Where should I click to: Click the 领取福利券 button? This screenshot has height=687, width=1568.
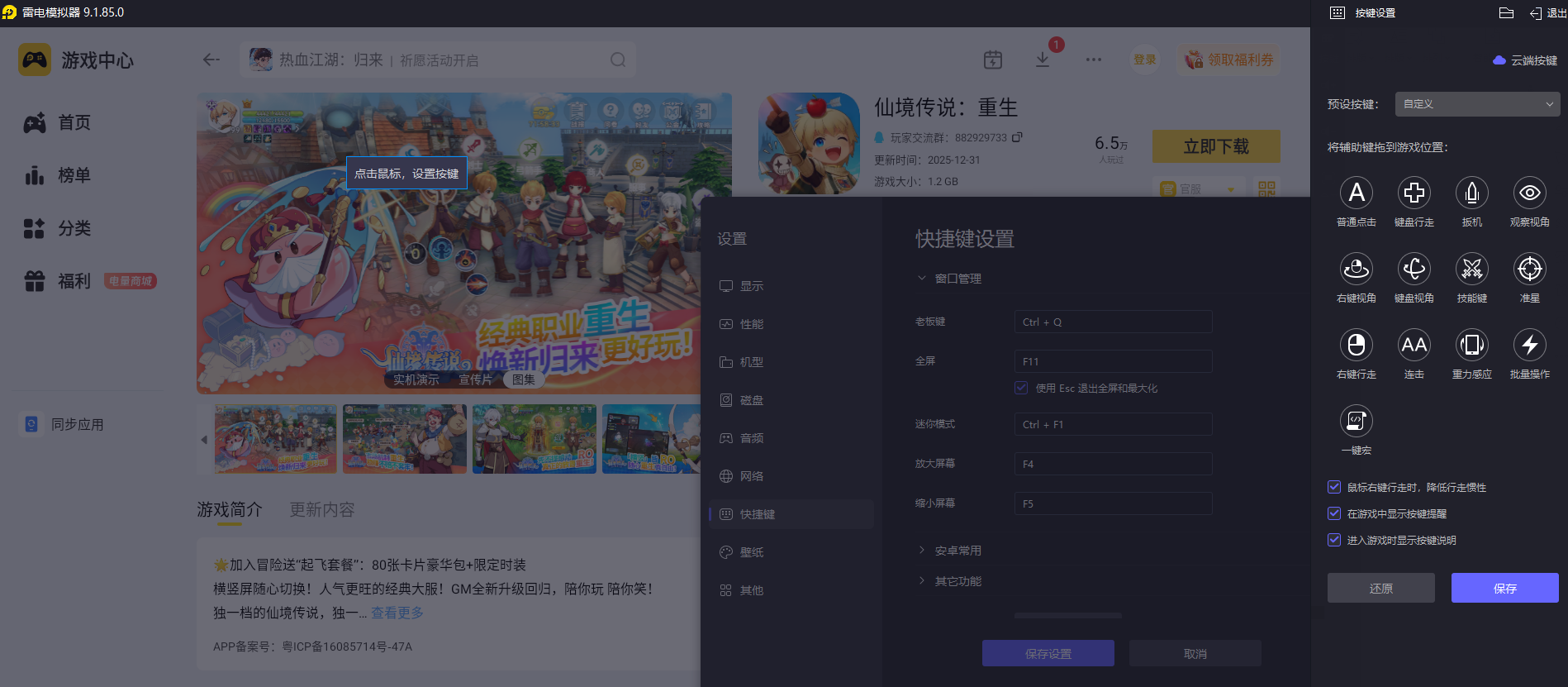1228,60
